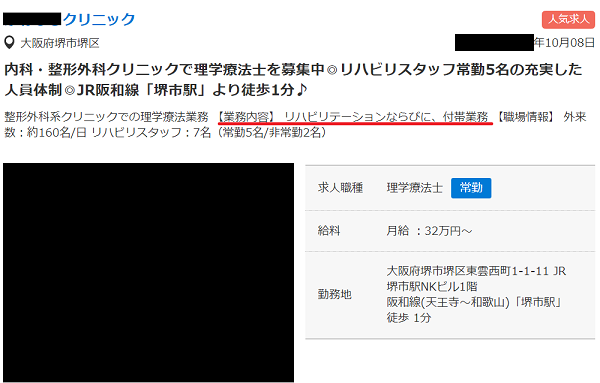Select the job headline starting 内科・整形外科クリニック
Image resolution: width=600 pixels, height=383 pixels.
coord(293,80)
